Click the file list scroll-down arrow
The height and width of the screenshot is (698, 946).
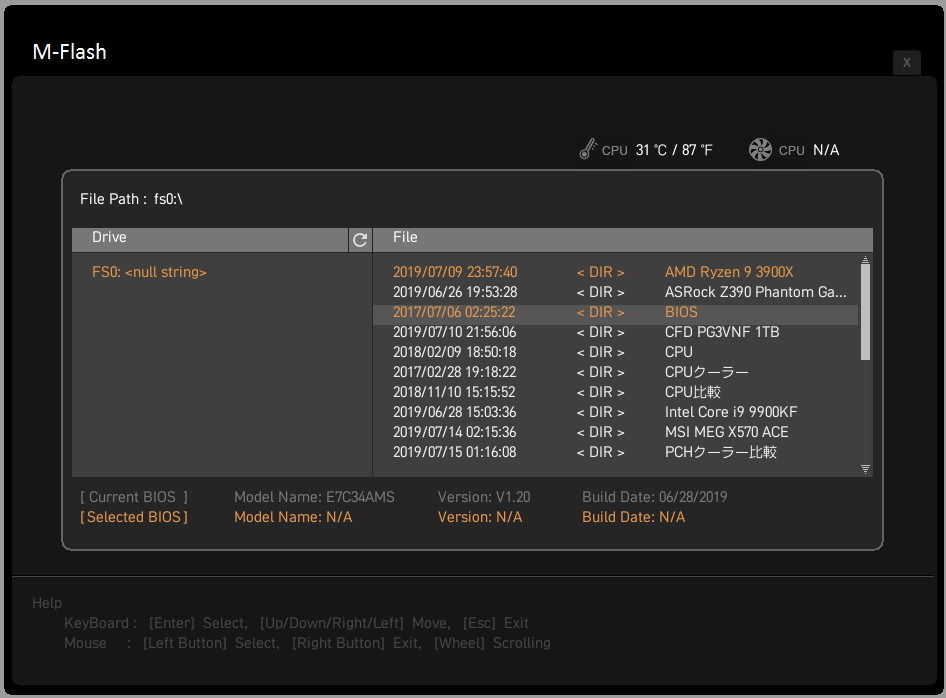pyautogui.click(x=865, y=469)
